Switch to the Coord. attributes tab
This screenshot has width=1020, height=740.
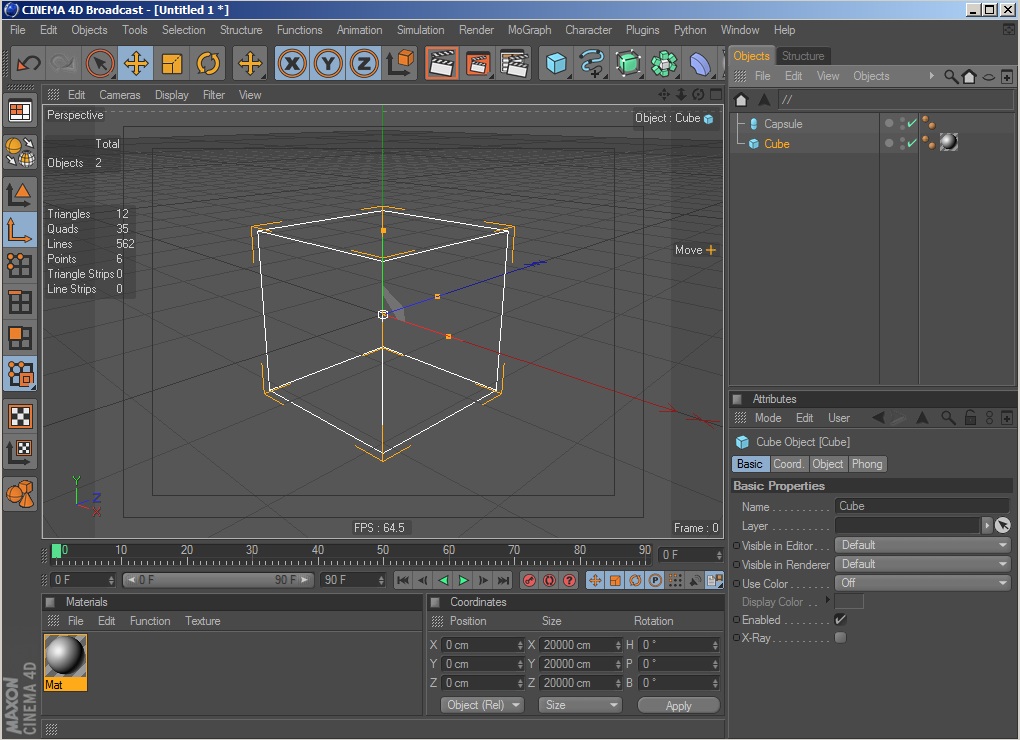click(788, 464)
